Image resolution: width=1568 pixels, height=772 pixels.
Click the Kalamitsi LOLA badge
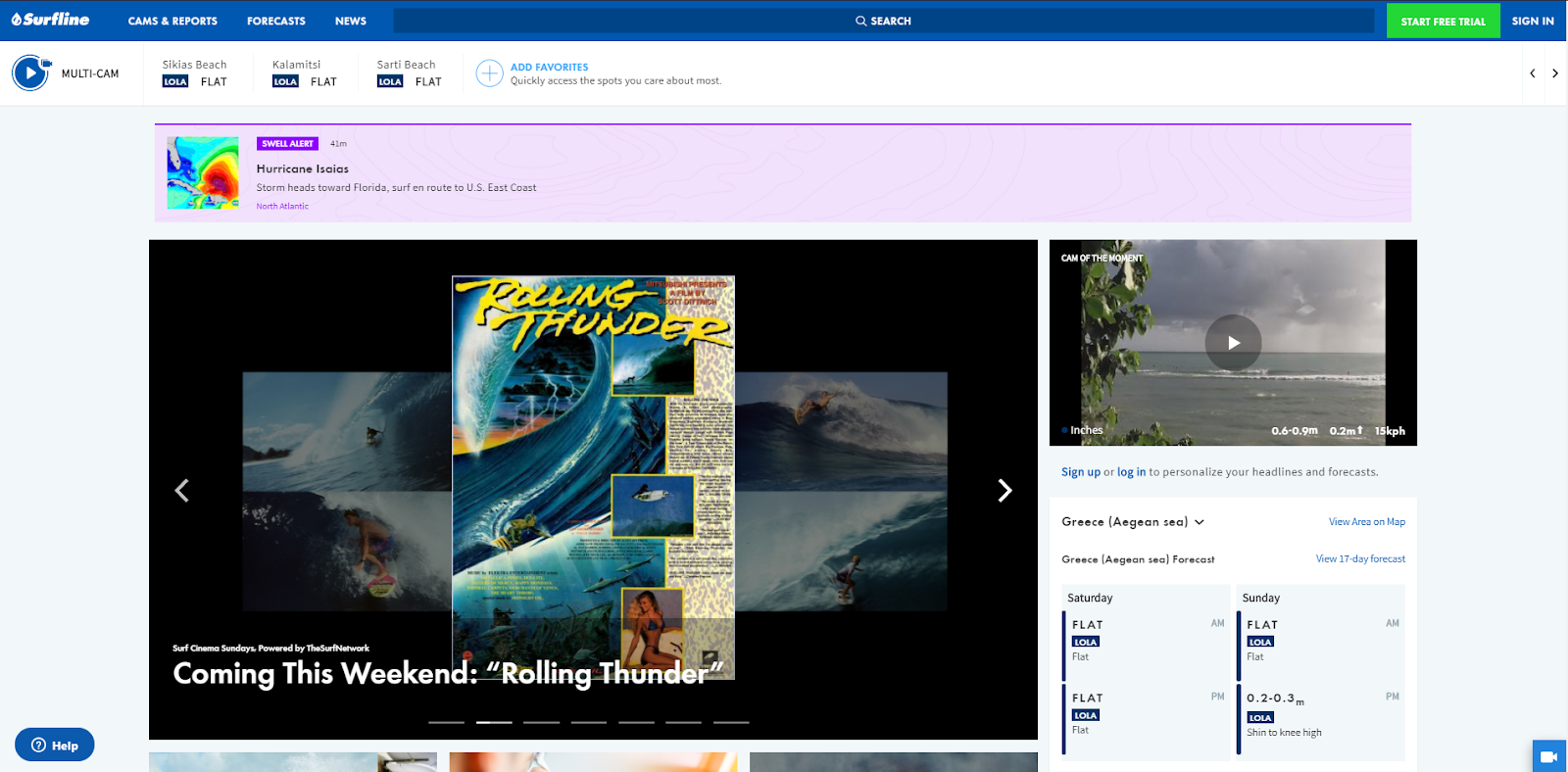click(285, 82)
